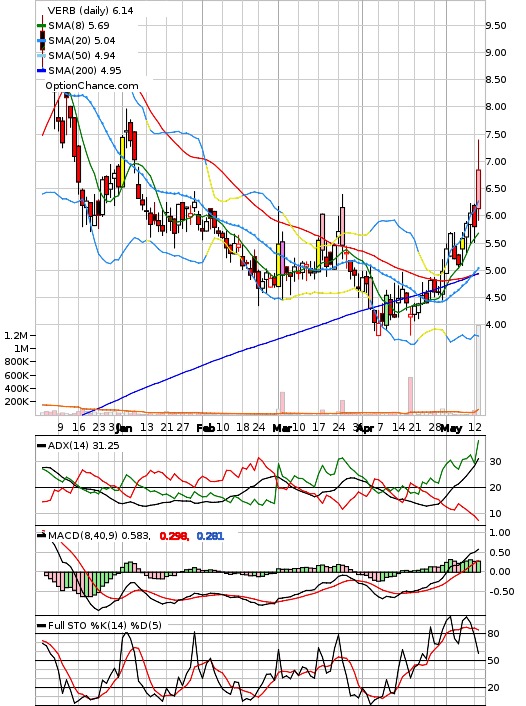
Task: Click the Jan month marker on date axis
Action: tap(124, 428)
